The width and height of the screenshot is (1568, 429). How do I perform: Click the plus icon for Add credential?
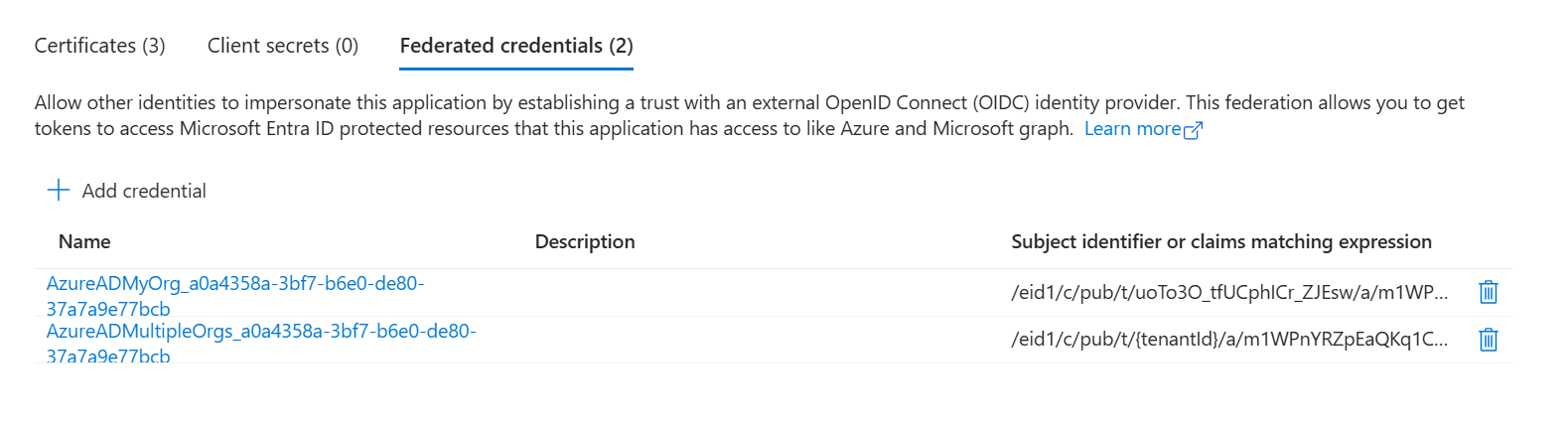(59, 191)
